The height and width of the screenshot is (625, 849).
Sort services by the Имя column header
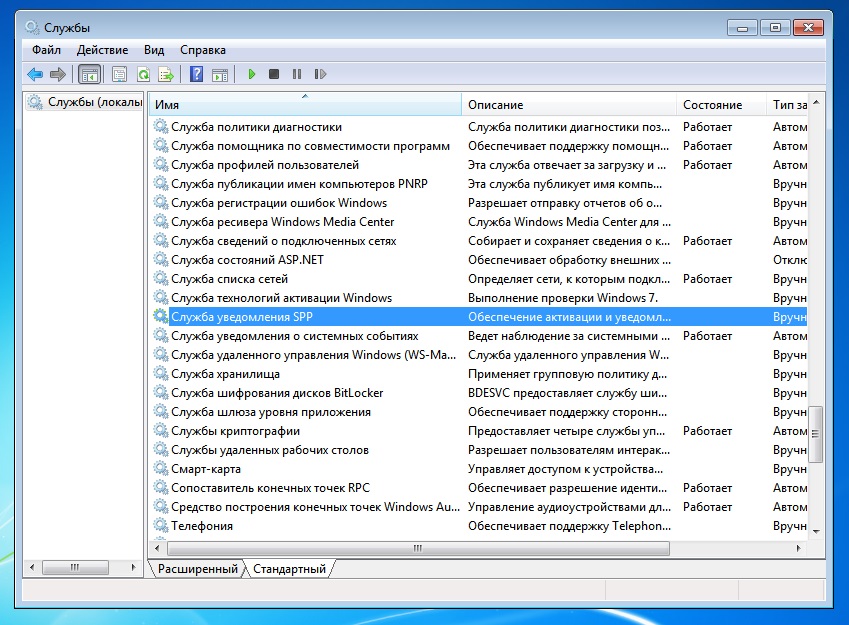pyautogui.click(x=305, y=105)
